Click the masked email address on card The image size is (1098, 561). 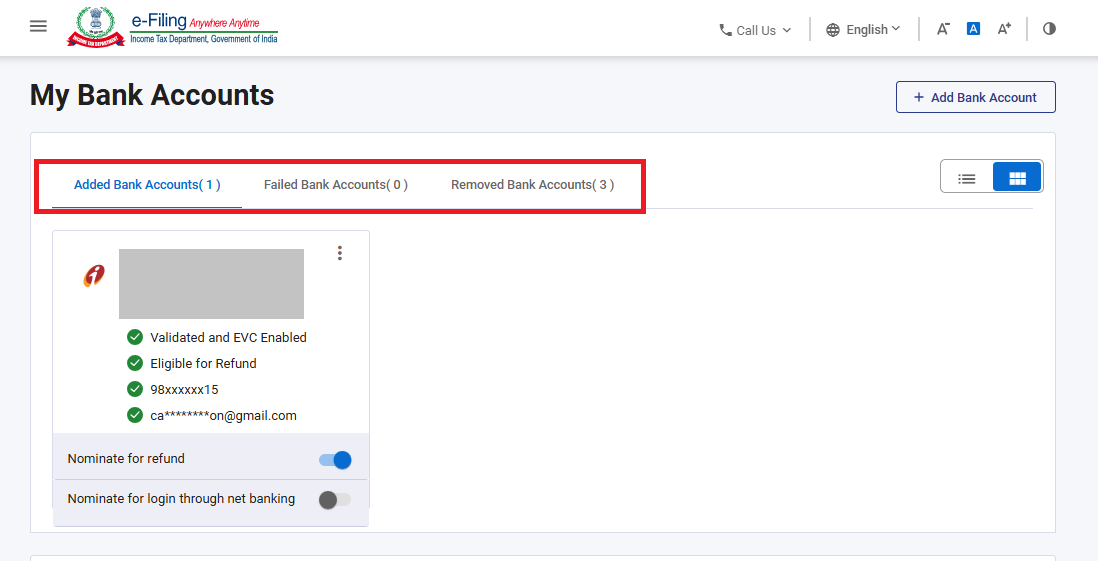pyautogui.click(x=223, y=416)
